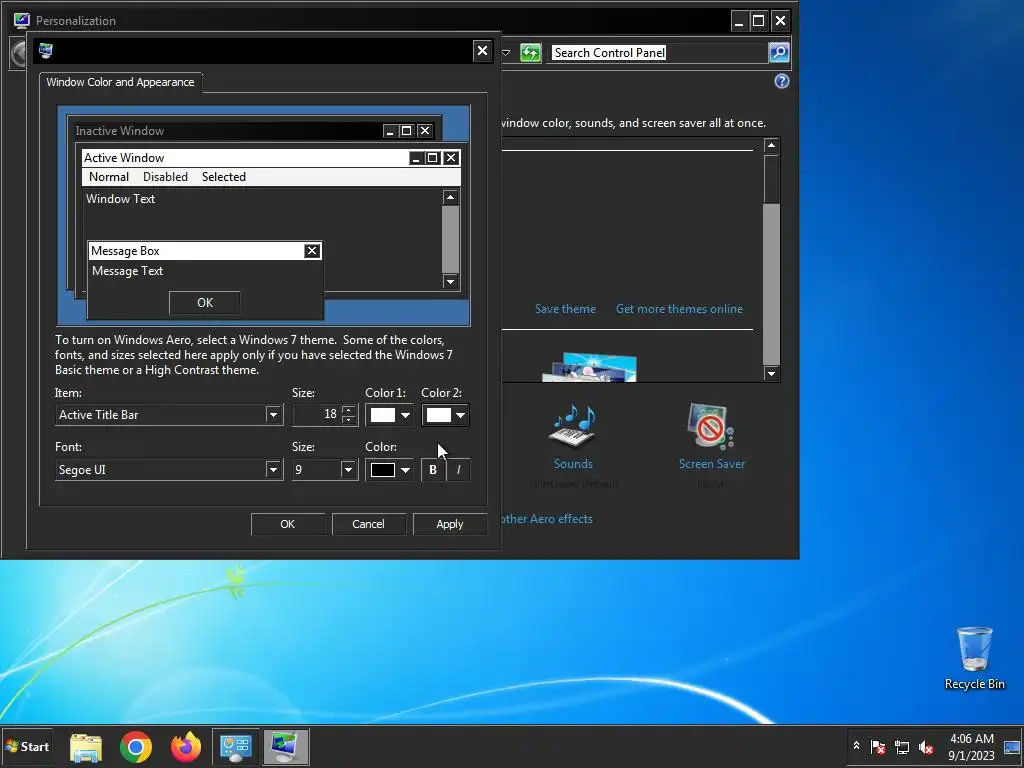Open the Recycle Bin on desktop
Image resolution: width=1024 pixels, height=768 pixels.
click(x=974, y=658)
